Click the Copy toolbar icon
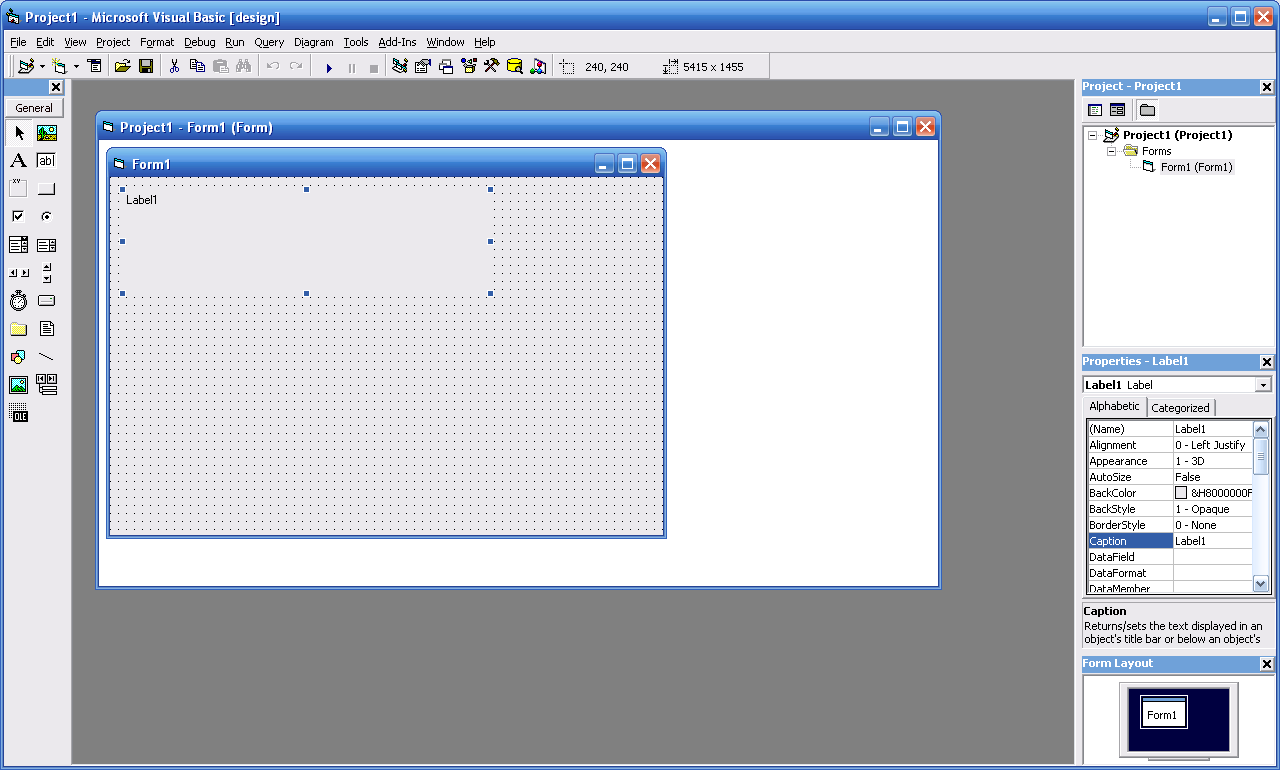The width and height of the screenshot is (1280, 770). click(197, 67)
